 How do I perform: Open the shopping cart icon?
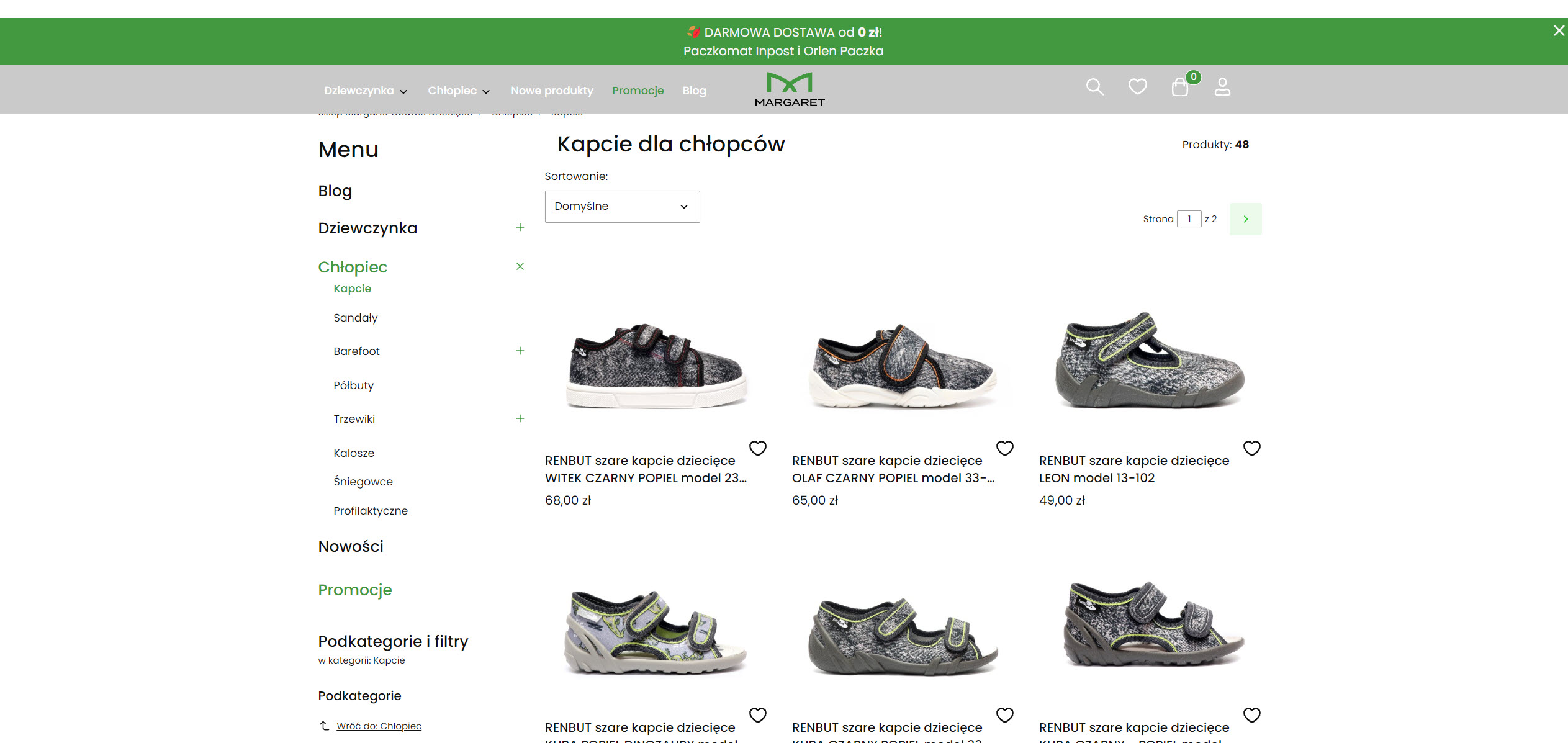click(1179, 87)
